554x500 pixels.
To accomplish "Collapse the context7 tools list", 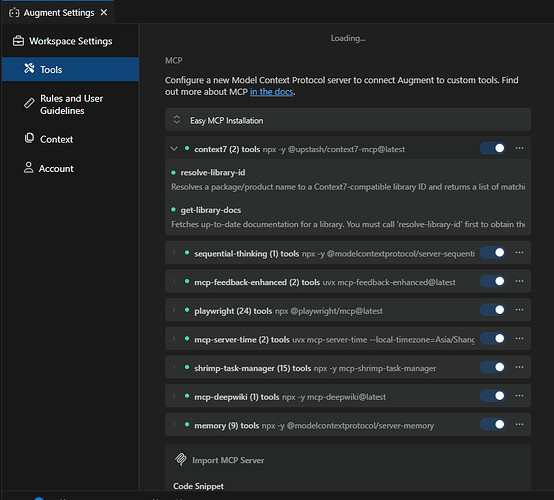I will coord(174,148).
